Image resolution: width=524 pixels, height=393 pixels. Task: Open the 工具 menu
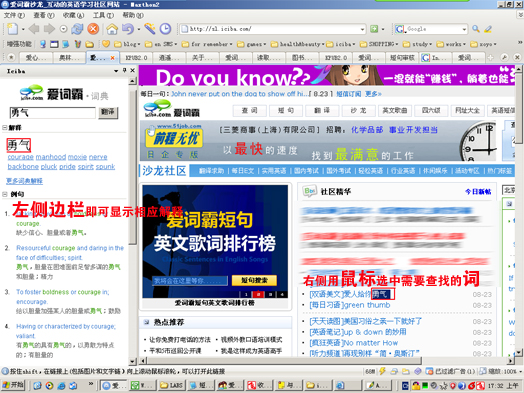[103, 15]
